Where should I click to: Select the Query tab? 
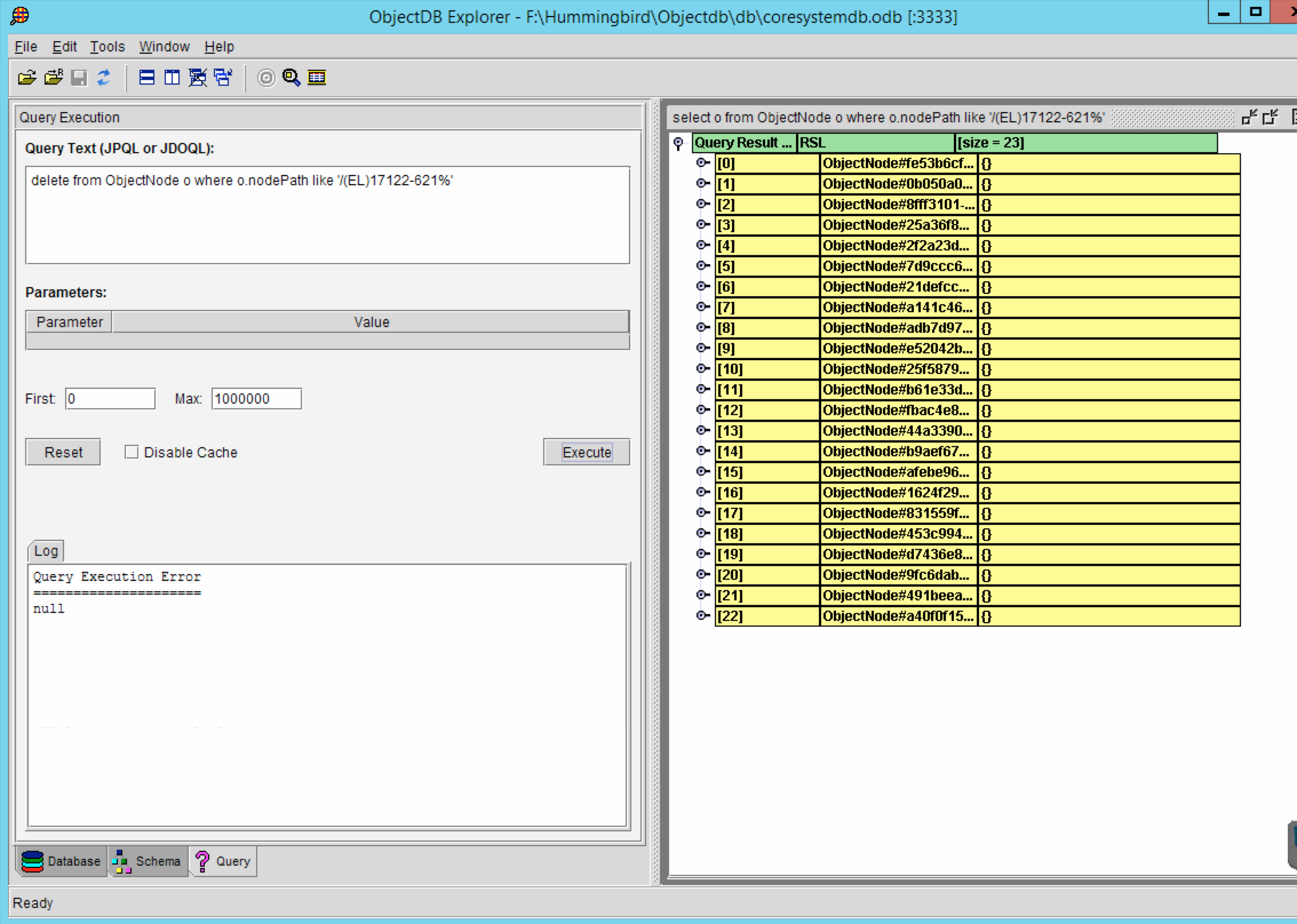coord(223,861)
